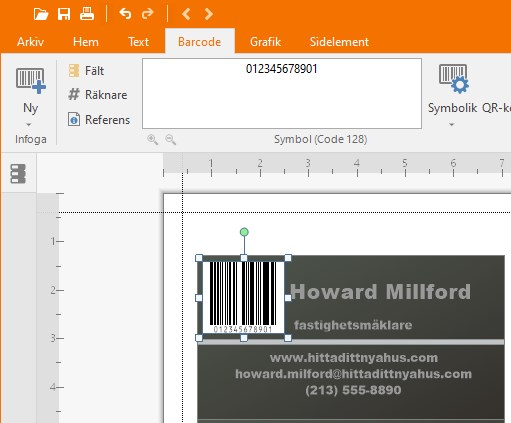Go to the next record arrow
511x423 pixels.
(x=209, y=14)
